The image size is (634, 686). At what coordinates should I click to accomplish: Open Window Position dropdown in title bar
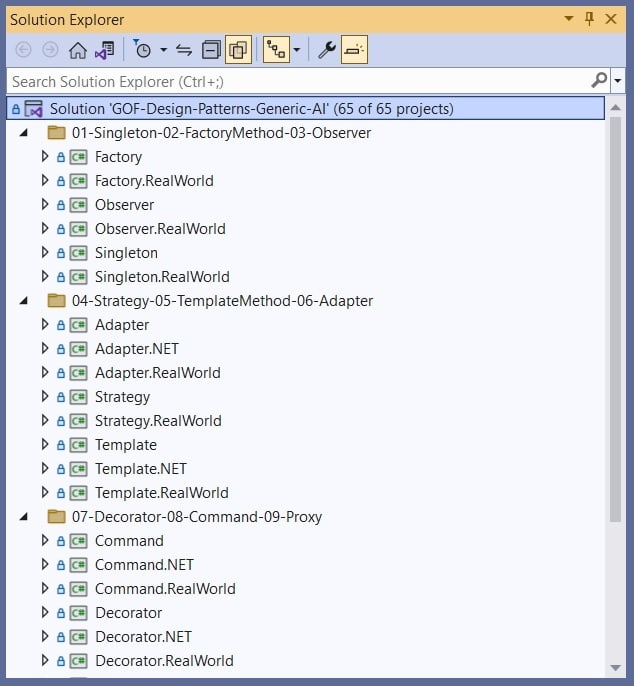(x=569, y=18)
